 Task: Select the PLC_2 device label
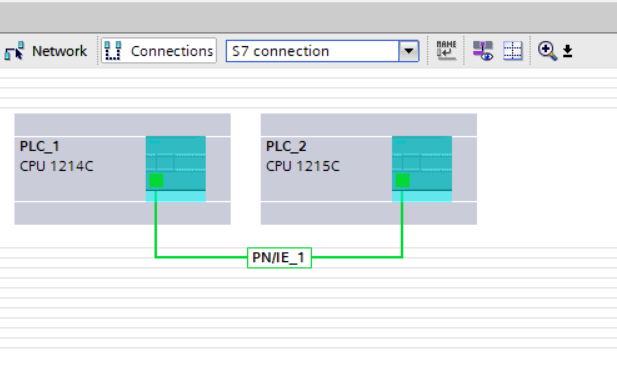pyautogui.click(x=286, y=146)
